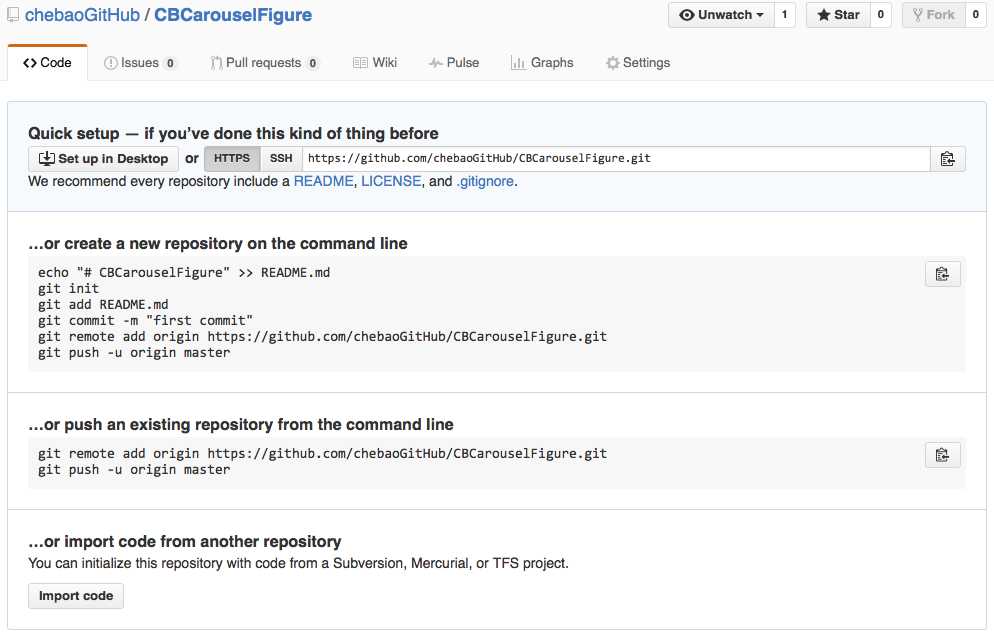Image resolution: width=994 pixels, height=636 pixels.
Task: Switch to the Graphs tab
Action: point(542,63)
